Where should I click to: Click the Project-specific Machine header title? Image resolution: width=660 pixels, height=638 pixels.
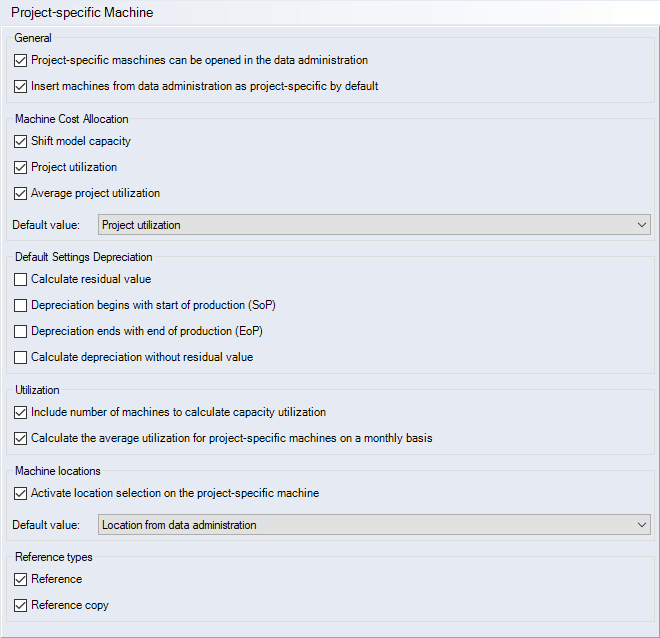82,12
